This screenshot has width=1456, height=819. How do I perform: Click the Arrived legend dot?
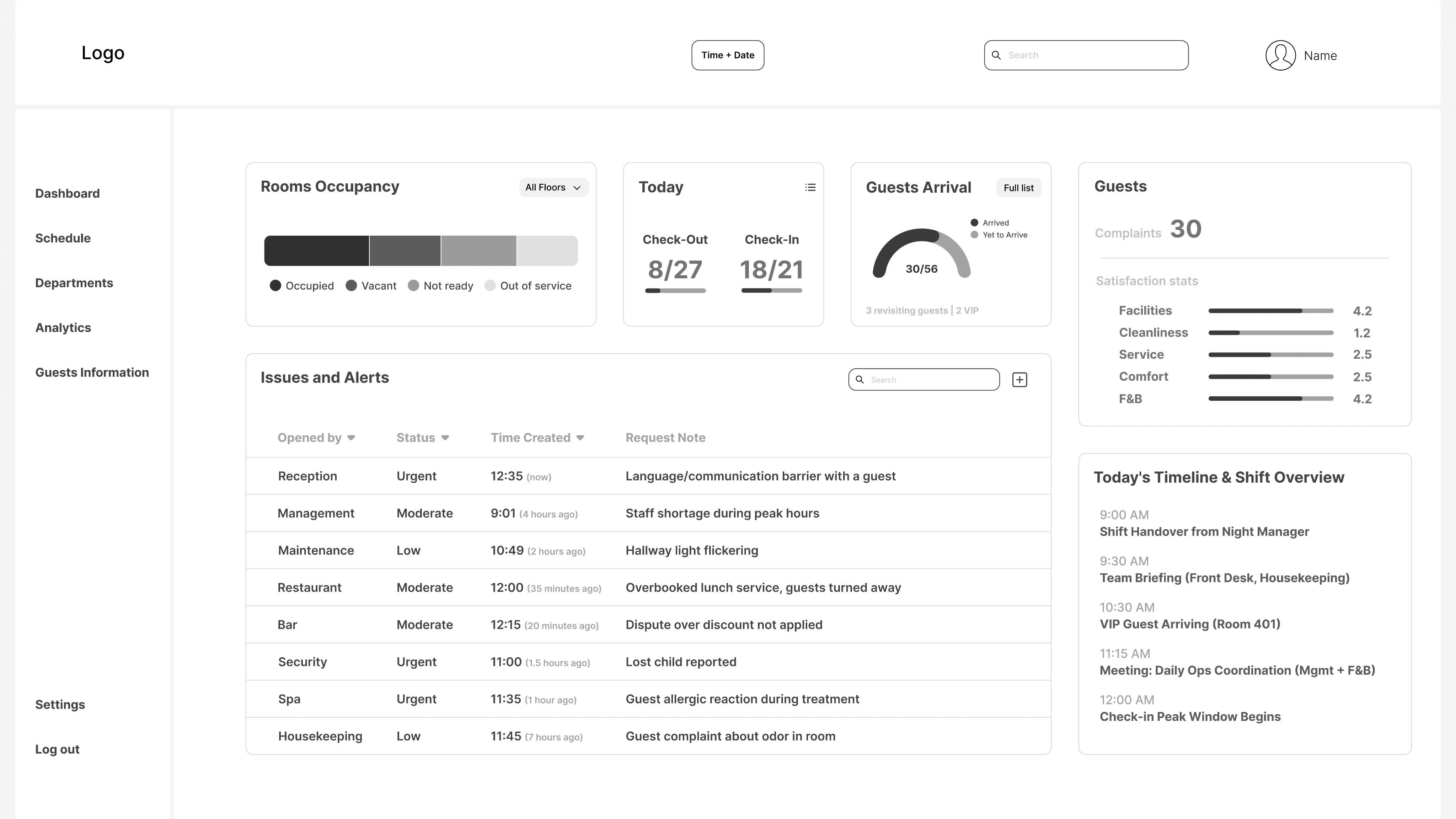[974, 223]
